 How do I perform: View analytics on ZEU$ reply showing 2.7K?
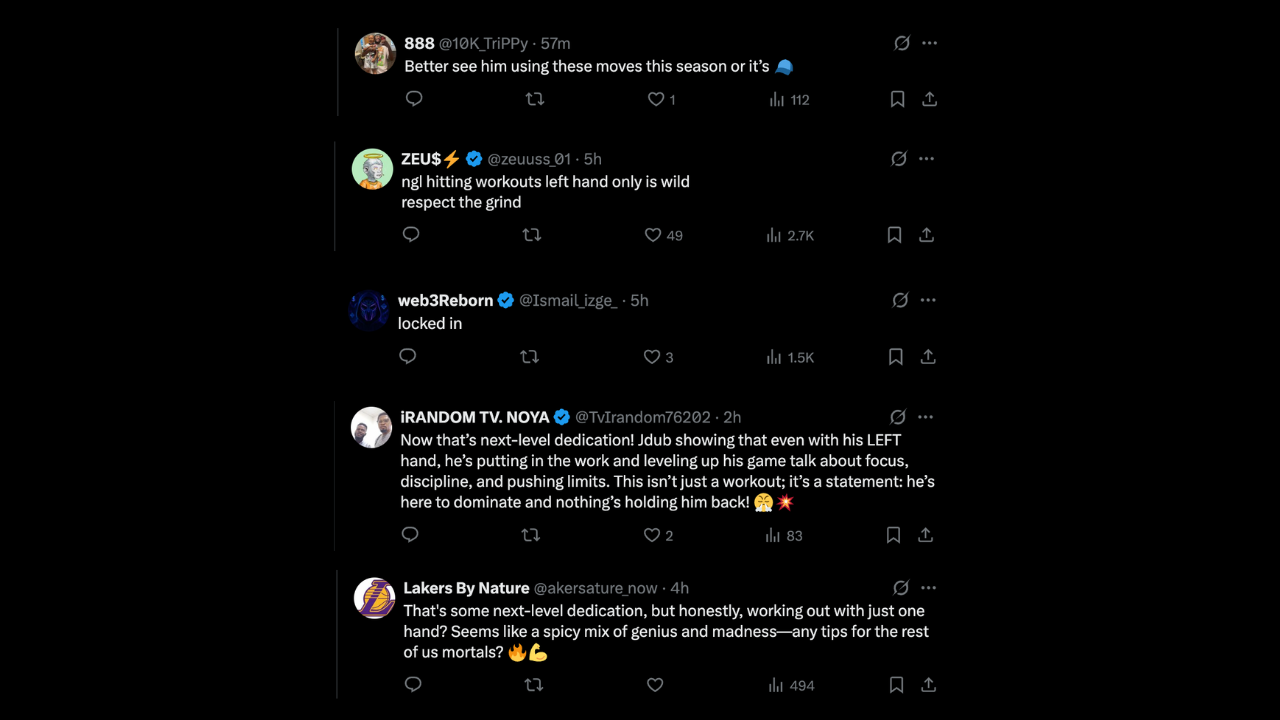tap(789, 235)
